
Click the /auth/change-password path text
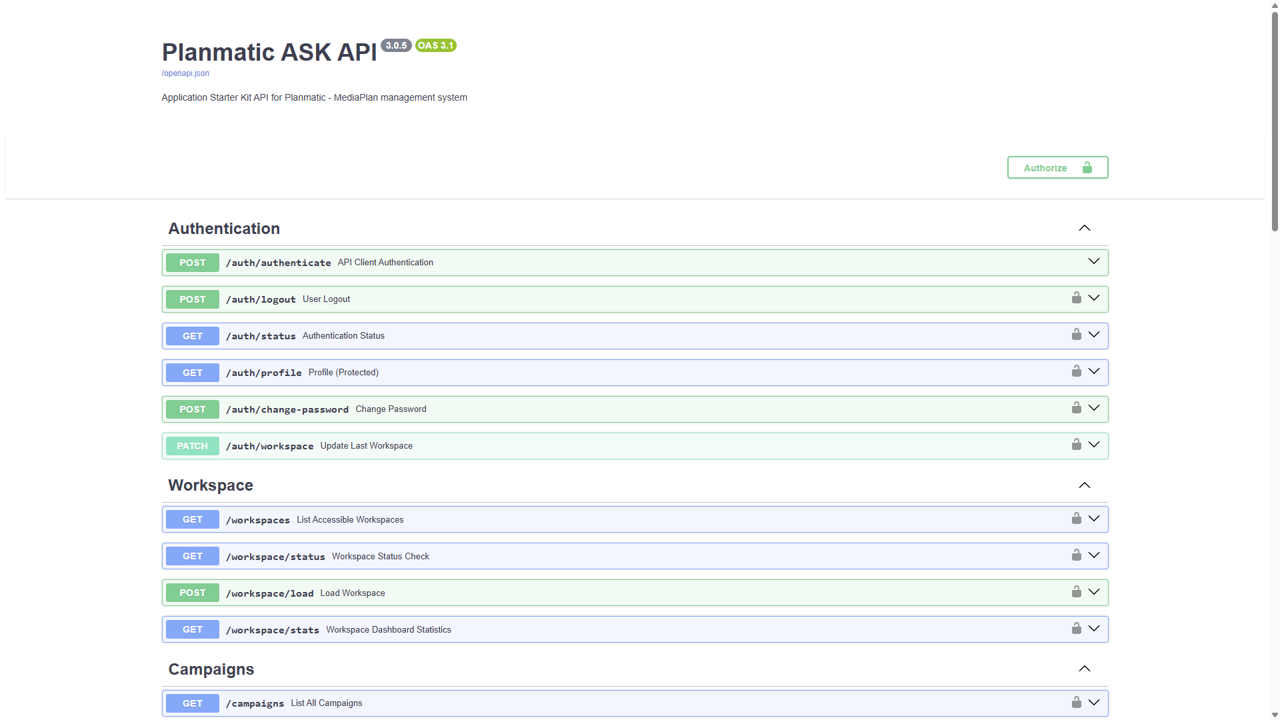(x=287, y=409)
